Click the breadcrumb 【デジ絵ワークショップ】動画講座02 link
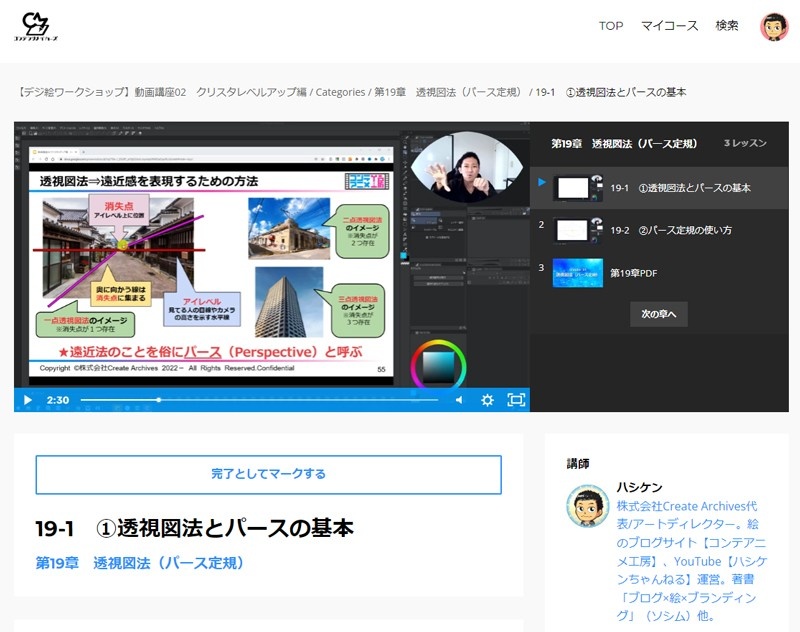This screenshot has width=800, height=632. point(161,92)
